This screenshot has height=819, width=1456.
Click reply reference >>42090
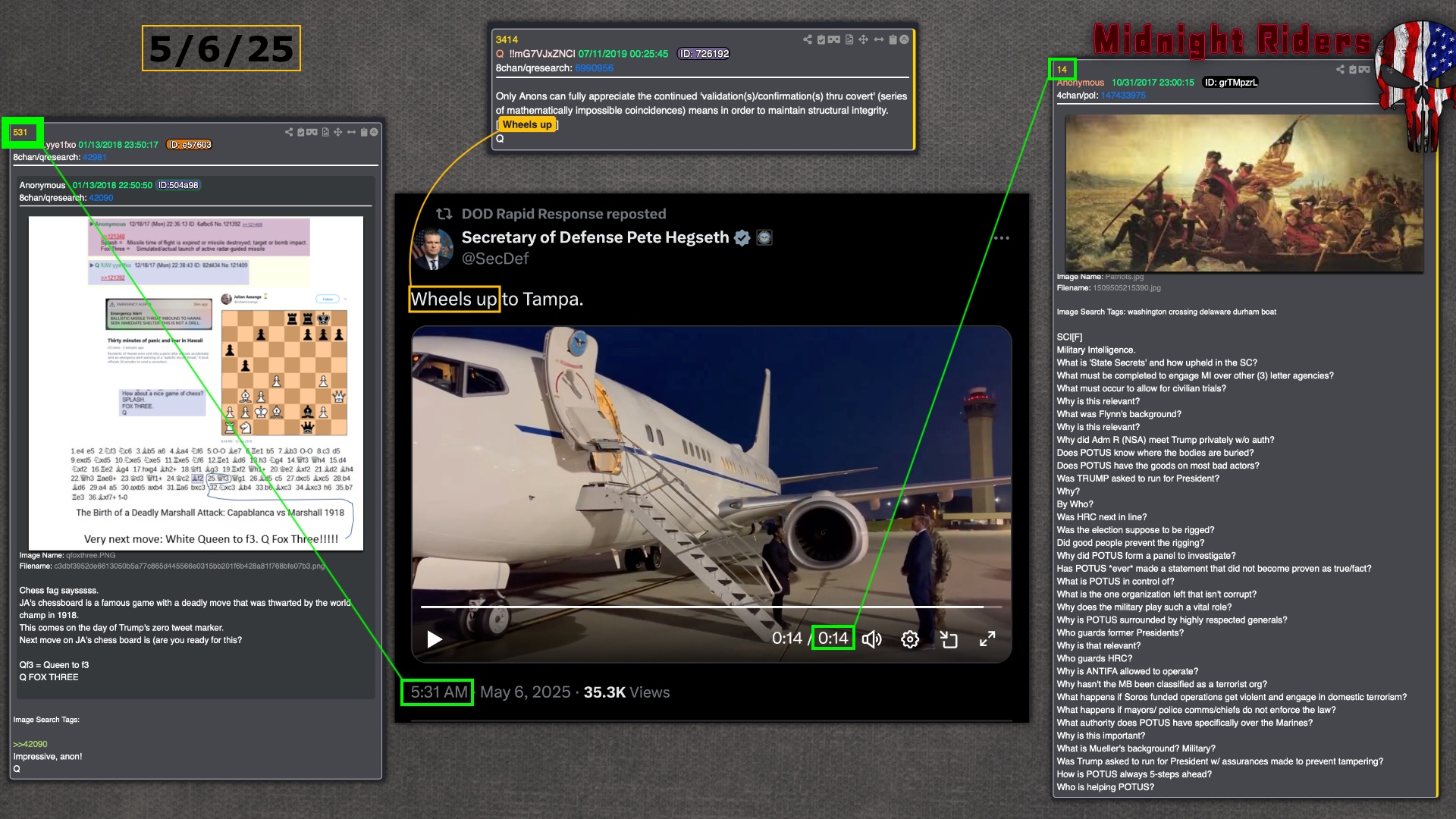coord(30,744)
